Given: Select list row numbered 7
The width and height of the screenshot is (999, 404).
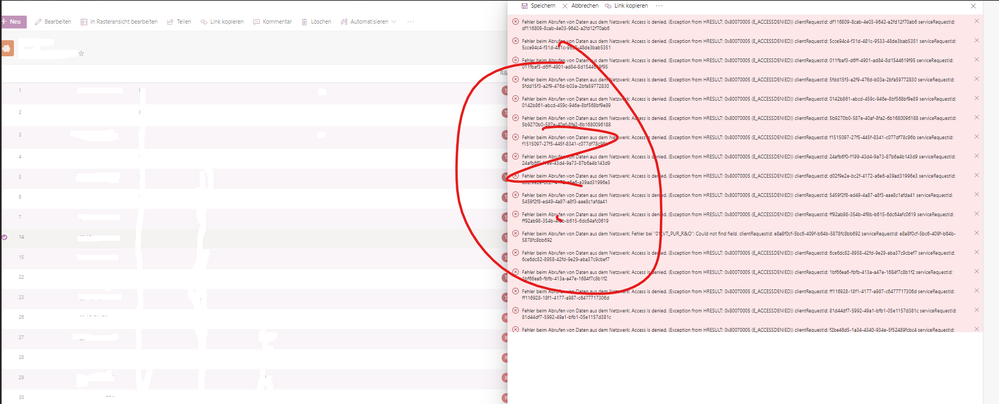Looking at the screenshot, I should pyautogui.click(x=254, y=217).
